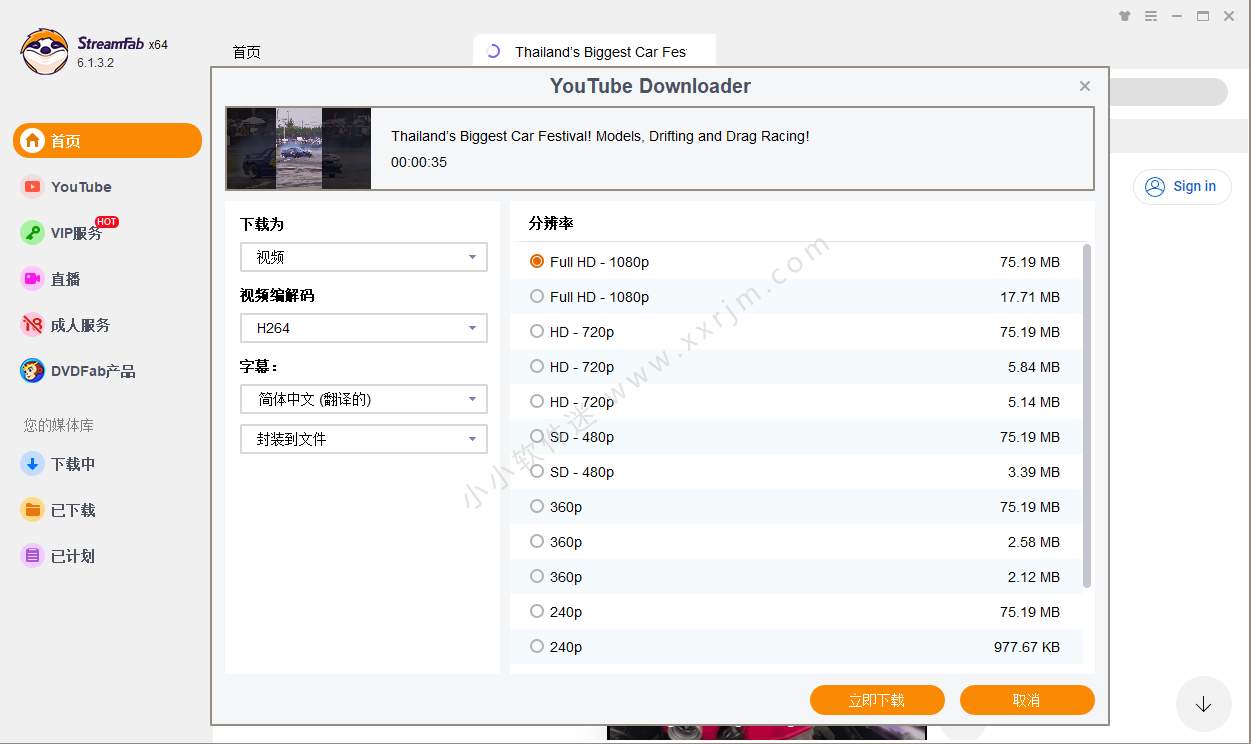Open 首页 in the sidebar

[107, 141]
